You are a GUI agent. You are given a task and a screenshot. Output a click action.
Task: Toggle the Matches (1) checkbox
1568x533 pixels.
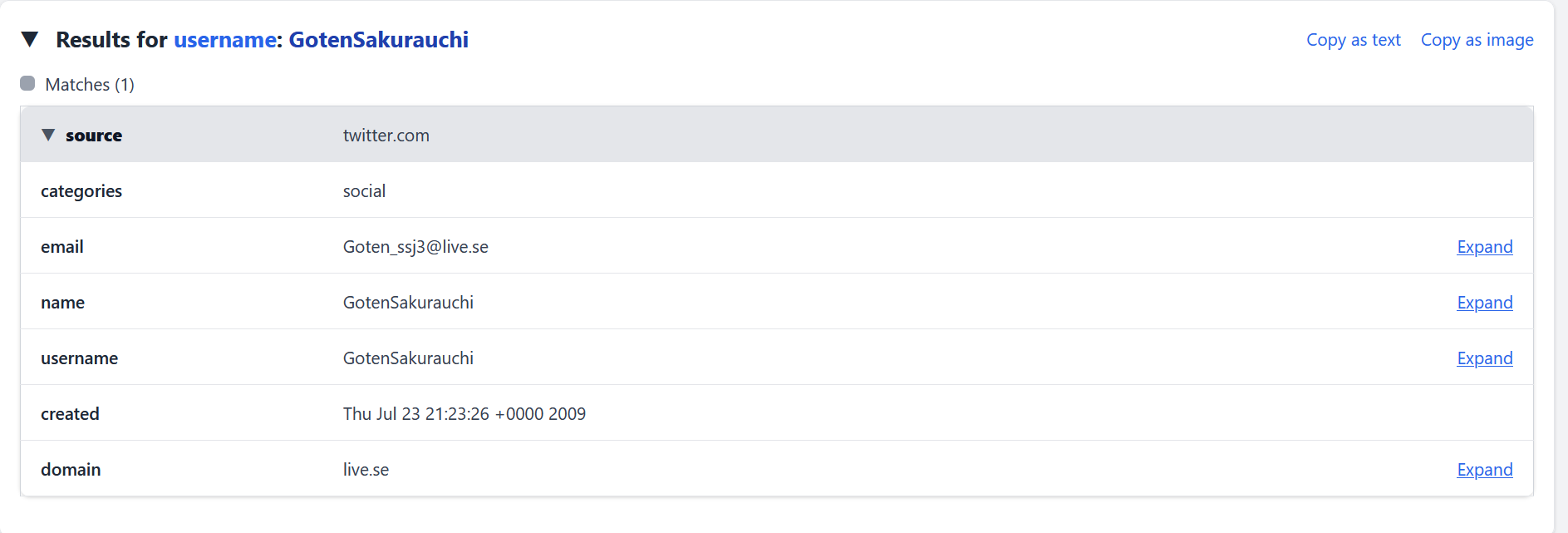[27, 83]
